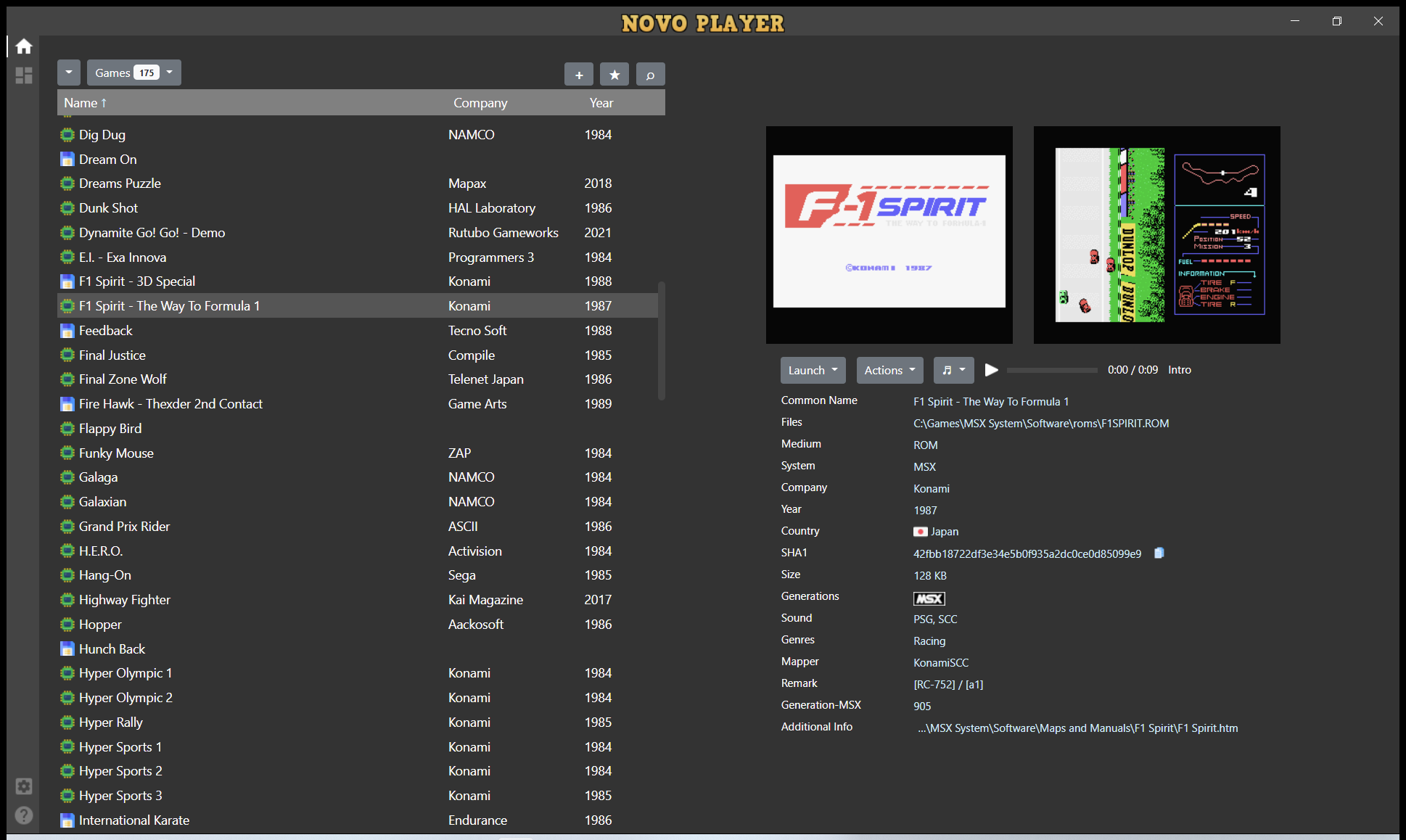The image size is (1406, 840).
Task: Select the H.E.R.O. ROM chip icon
Action: click(x=67, y=551)
